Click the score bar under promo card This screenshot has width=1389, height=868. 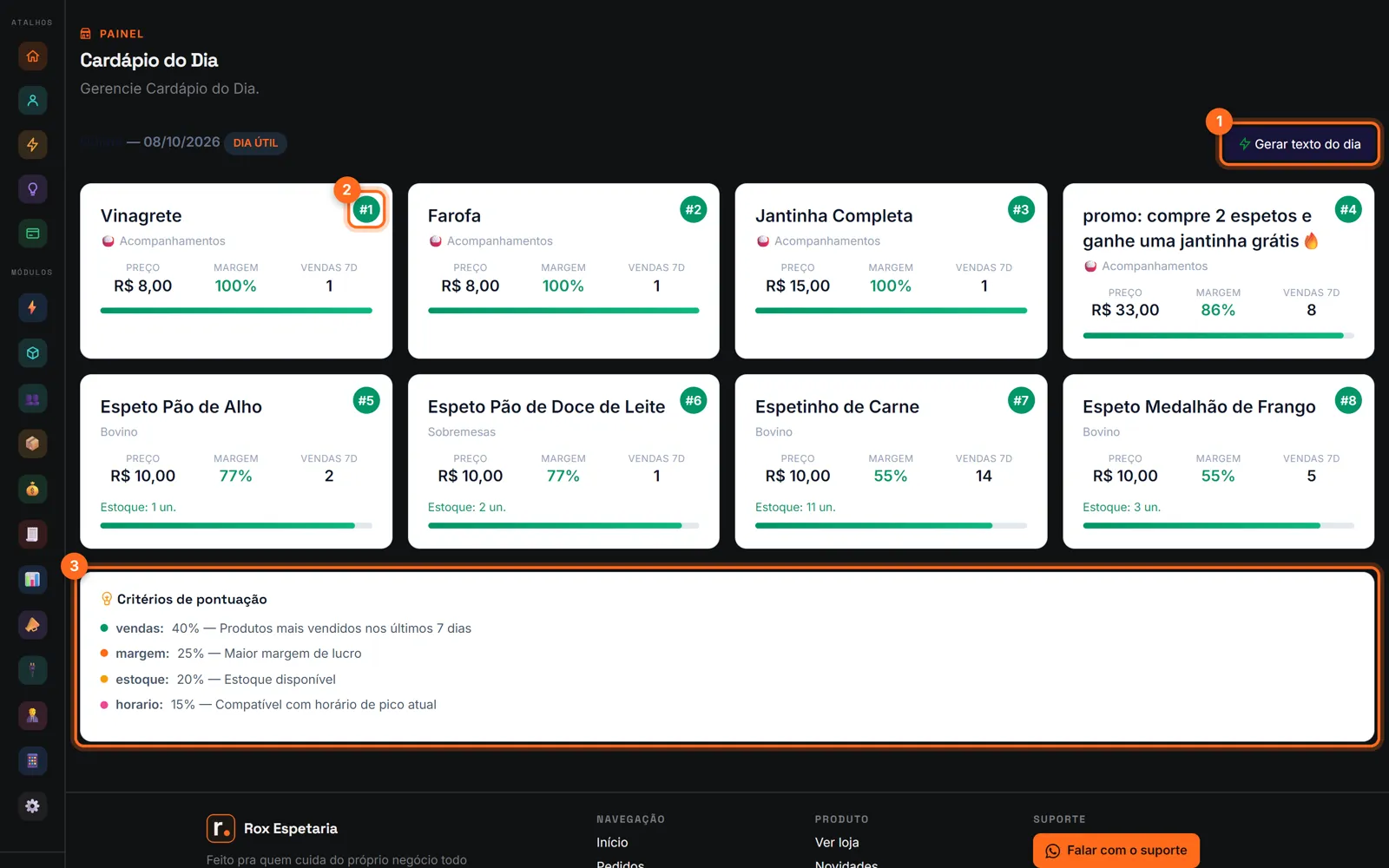(1218, 335)
